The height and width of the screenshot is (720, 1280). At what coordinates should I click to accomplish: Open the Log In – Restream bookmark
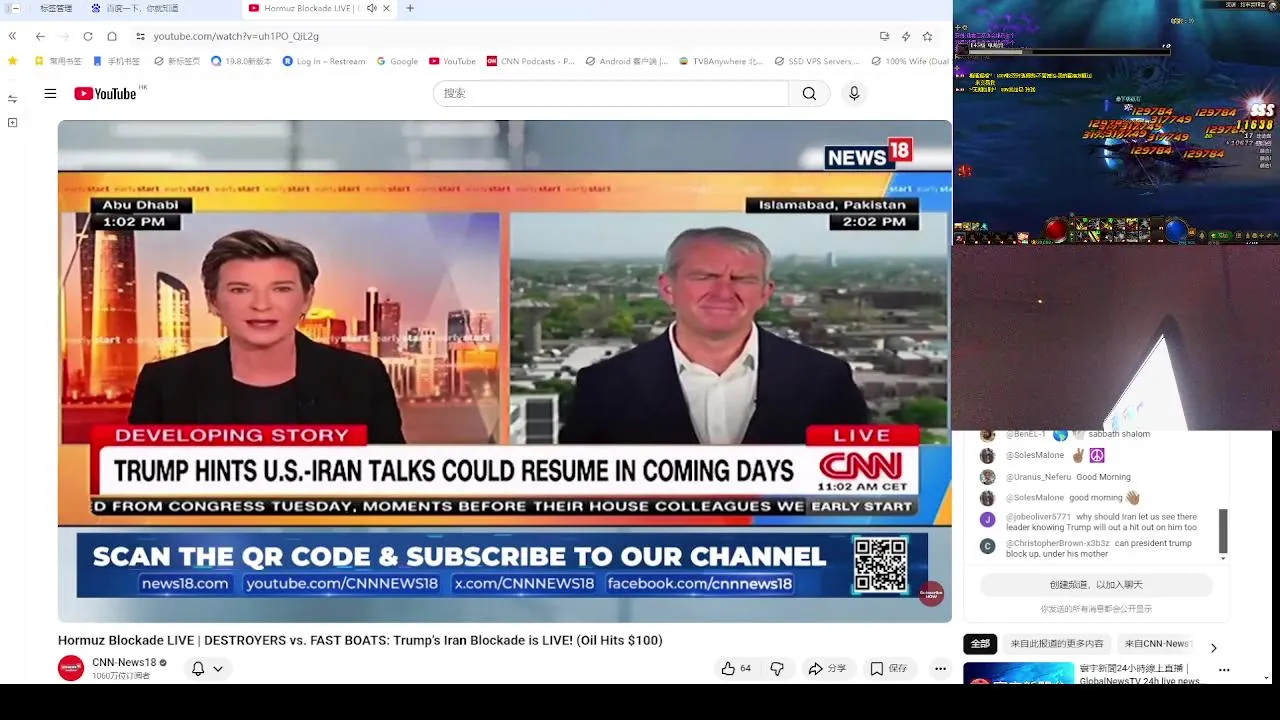click(x=324, y=61)
